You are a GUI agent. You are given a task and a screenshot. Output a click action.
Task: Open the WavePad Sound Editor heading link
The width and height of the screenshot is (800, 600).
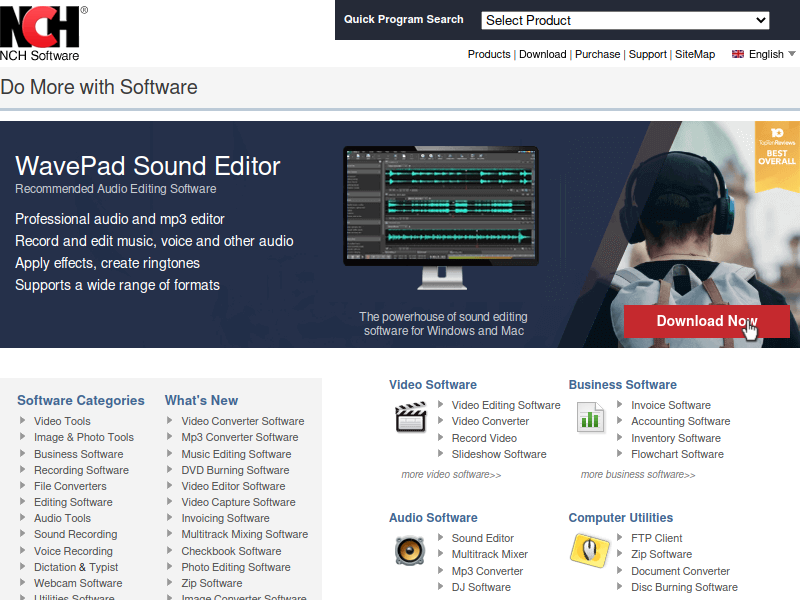click(148, 166)
